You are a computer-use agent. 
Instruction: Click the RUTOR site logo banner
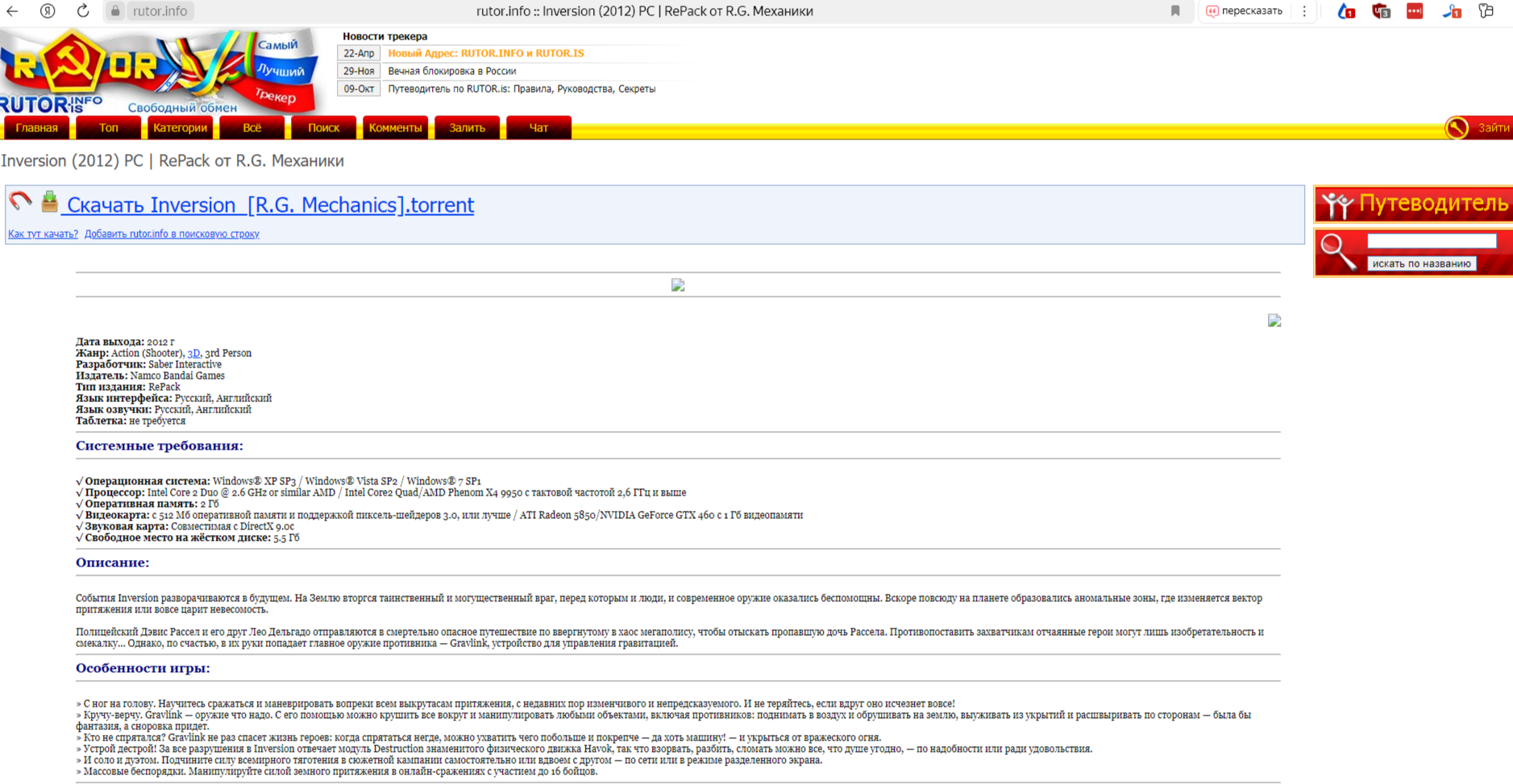[160, 71]
